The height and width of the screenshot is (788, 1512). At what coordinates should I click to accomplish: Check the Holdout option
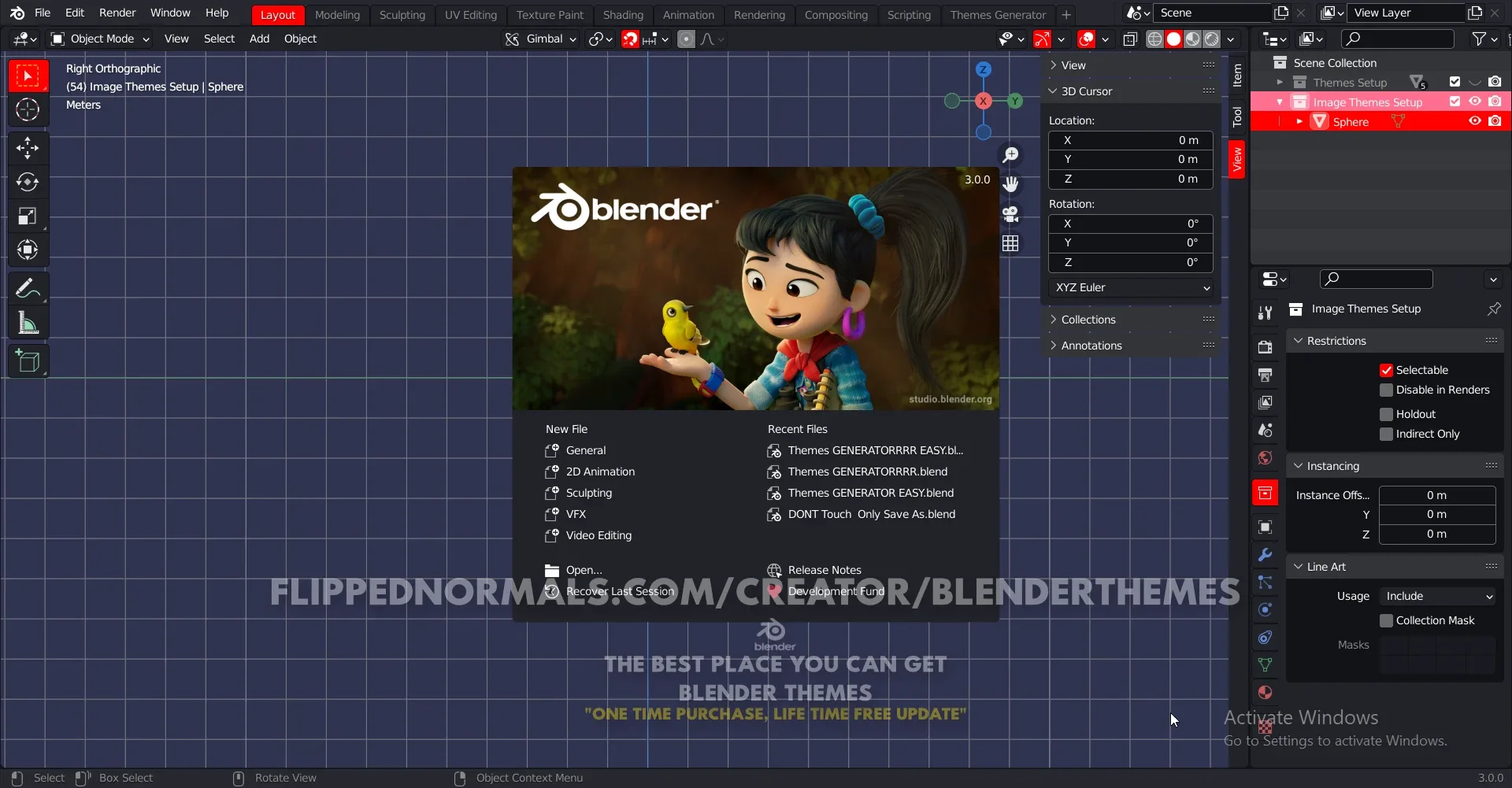[x=1386, y=414]
